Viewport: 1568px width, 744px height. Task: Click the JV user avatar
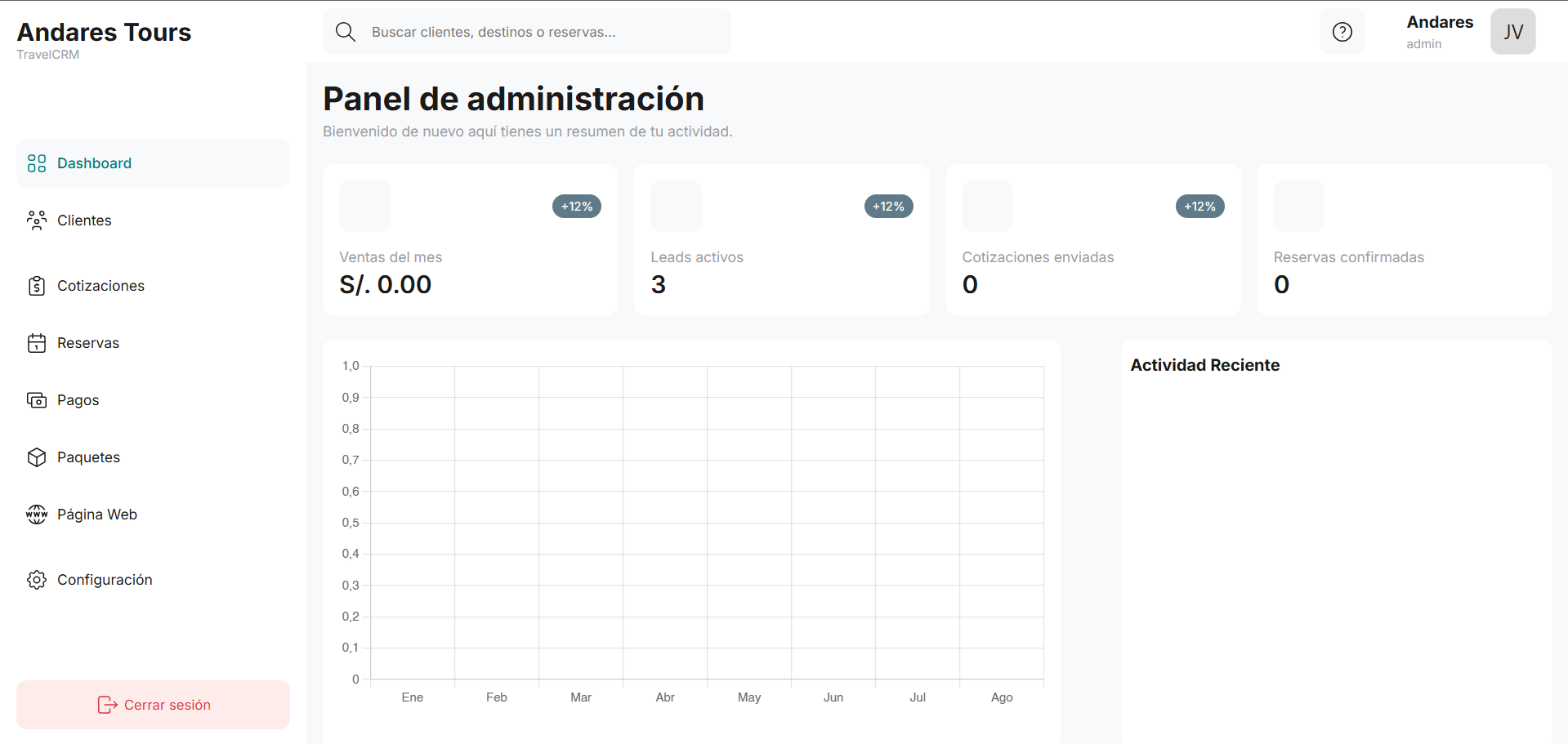pyautogui.click(x=1513, y=32)
